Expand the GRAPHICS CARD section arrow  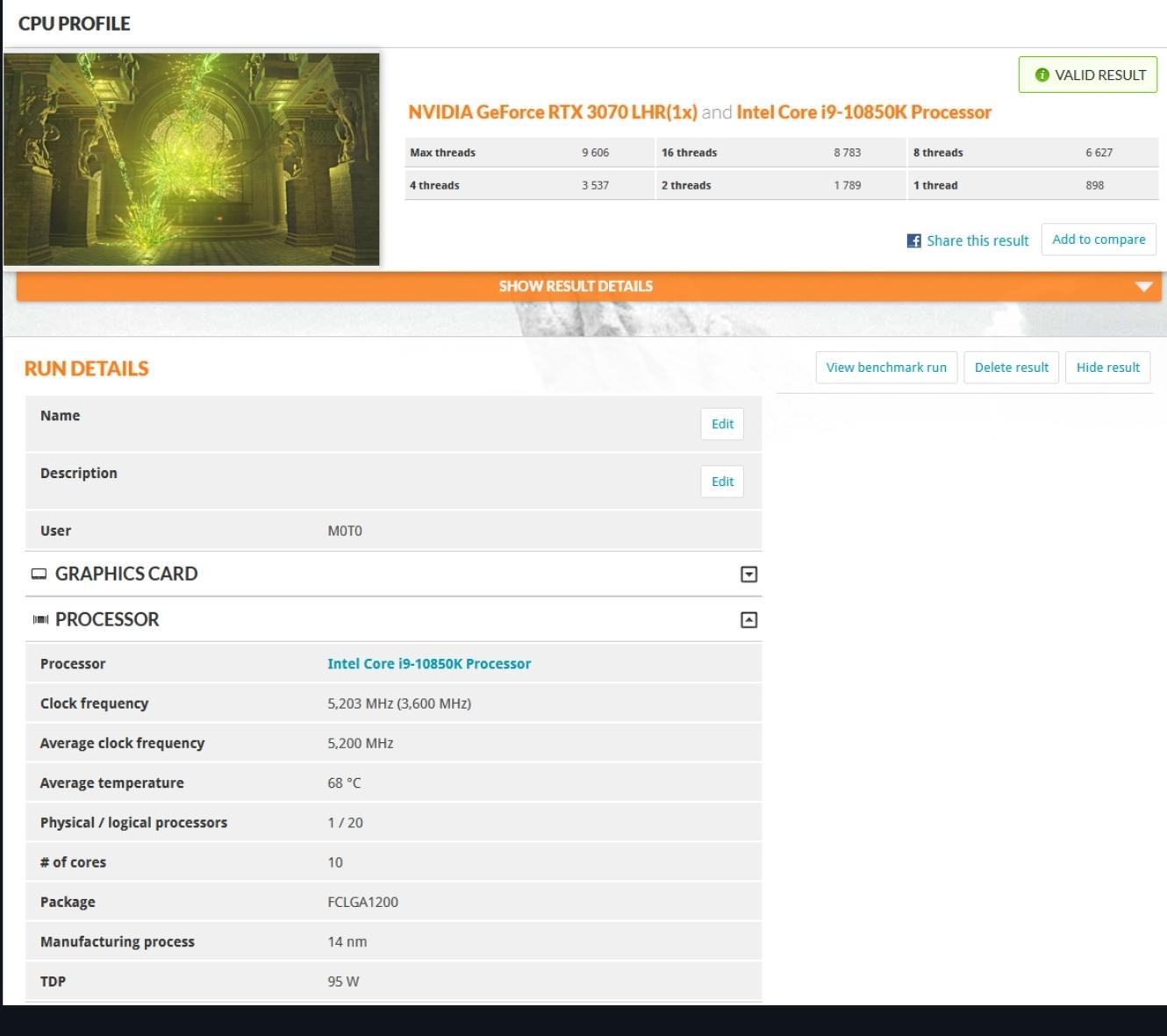748,574
